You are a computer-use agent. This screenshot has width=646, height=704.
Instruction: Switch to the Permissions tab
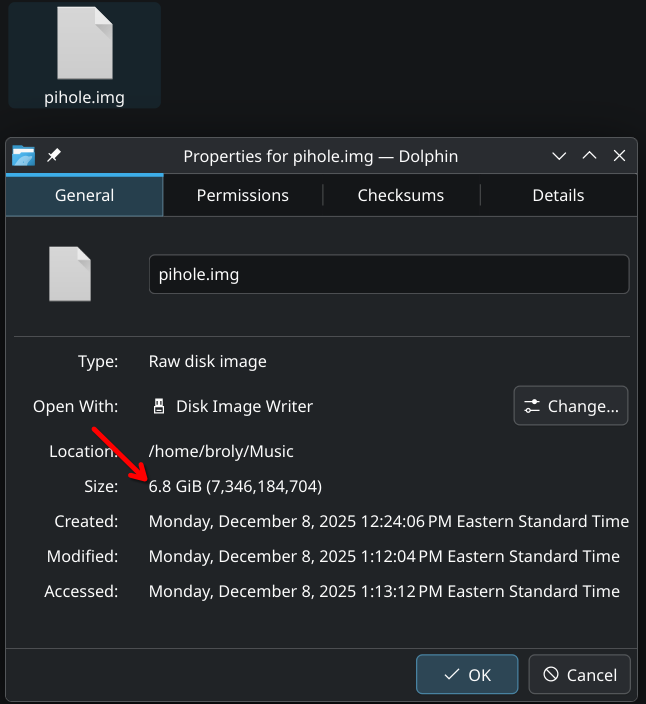(242, 196)
